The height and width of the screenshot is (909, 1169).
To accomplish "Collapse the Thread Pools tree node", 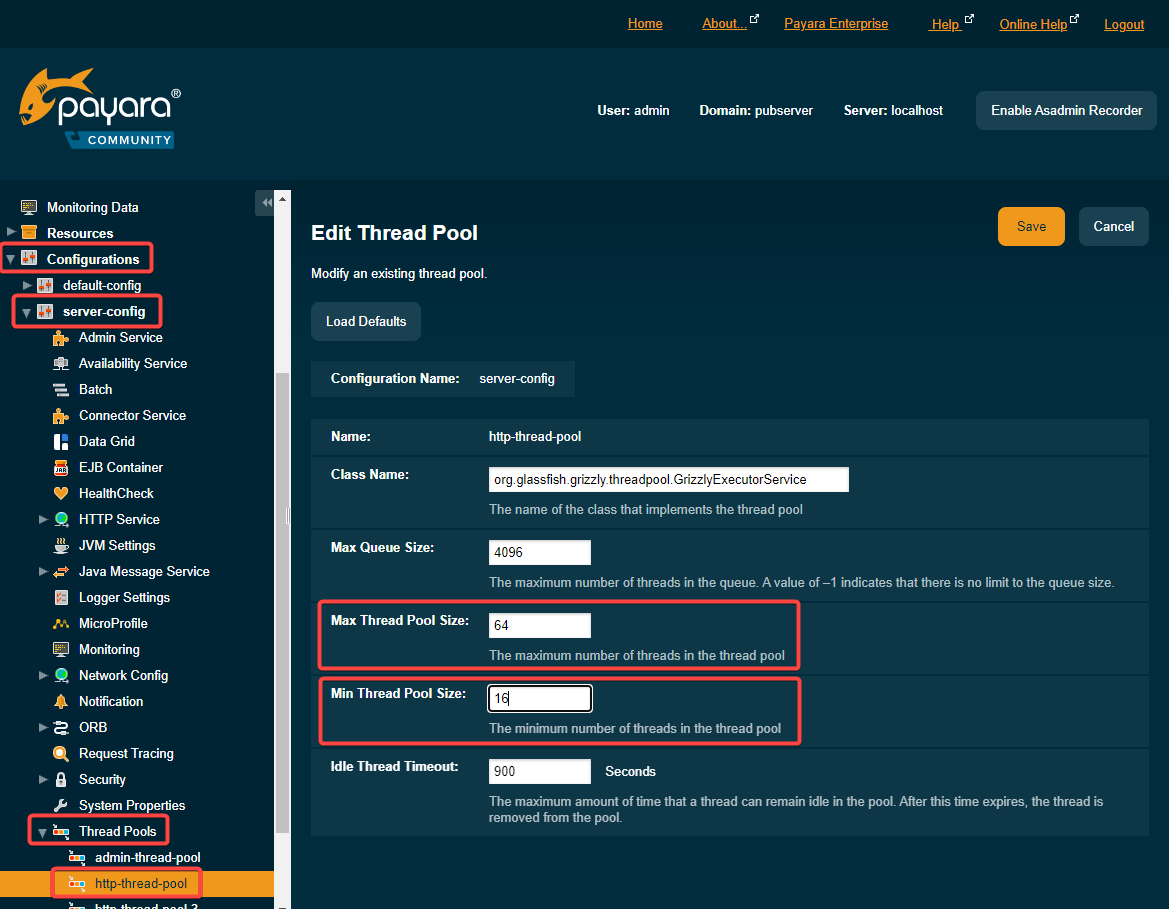I will click(43, 831).
